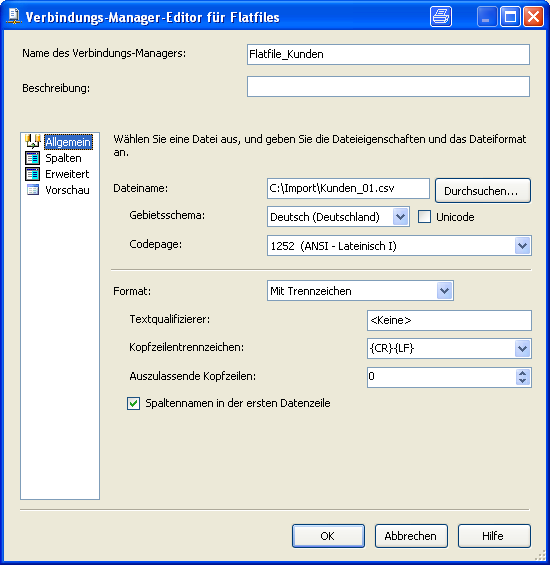Screen dimensions: 550x565
Task: Expand the Kopfzeilentrennzeichen dropdown
Action: (523, 348)
